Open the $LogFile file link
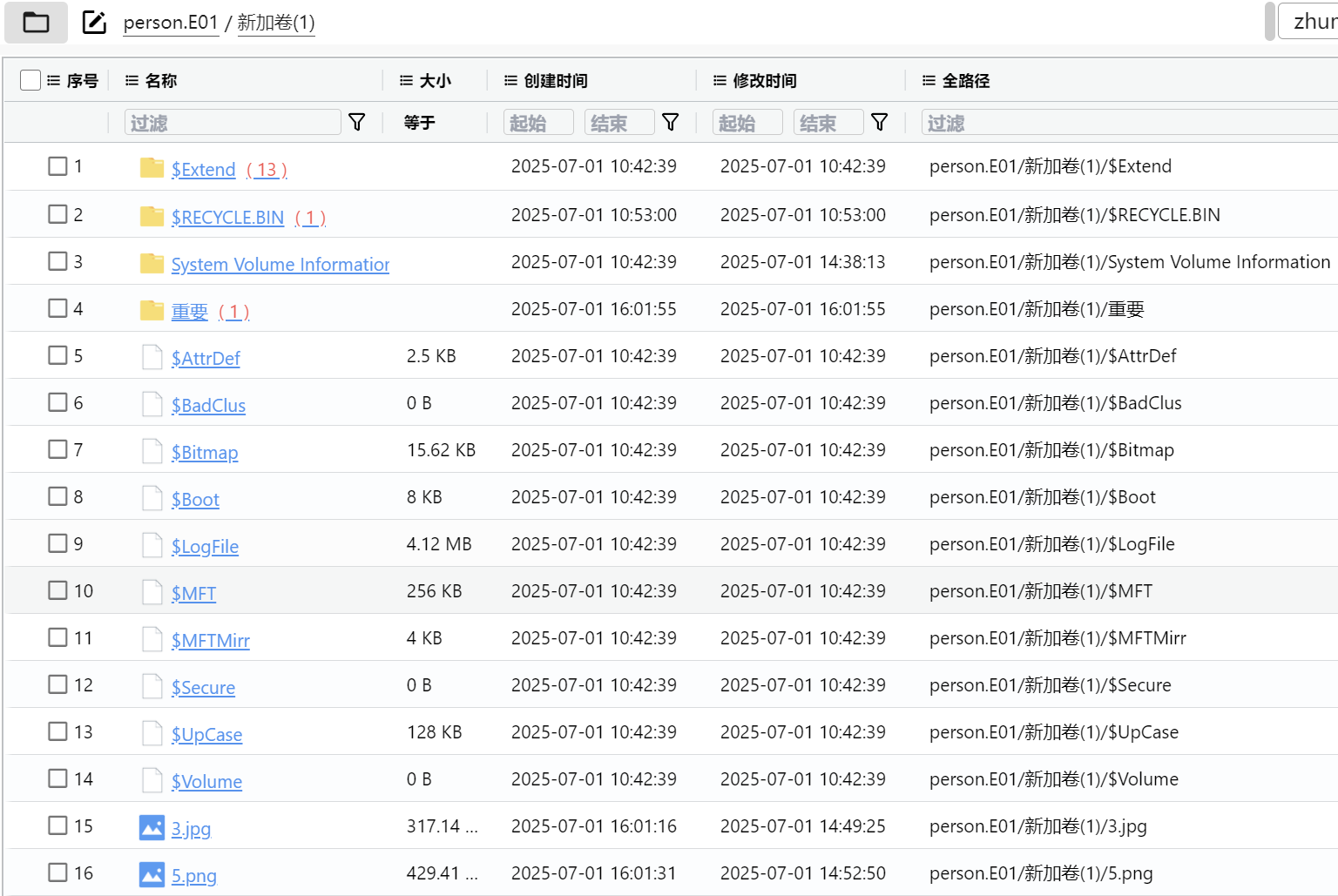This screenshot has height=896, width=1338. click(205, 546)
